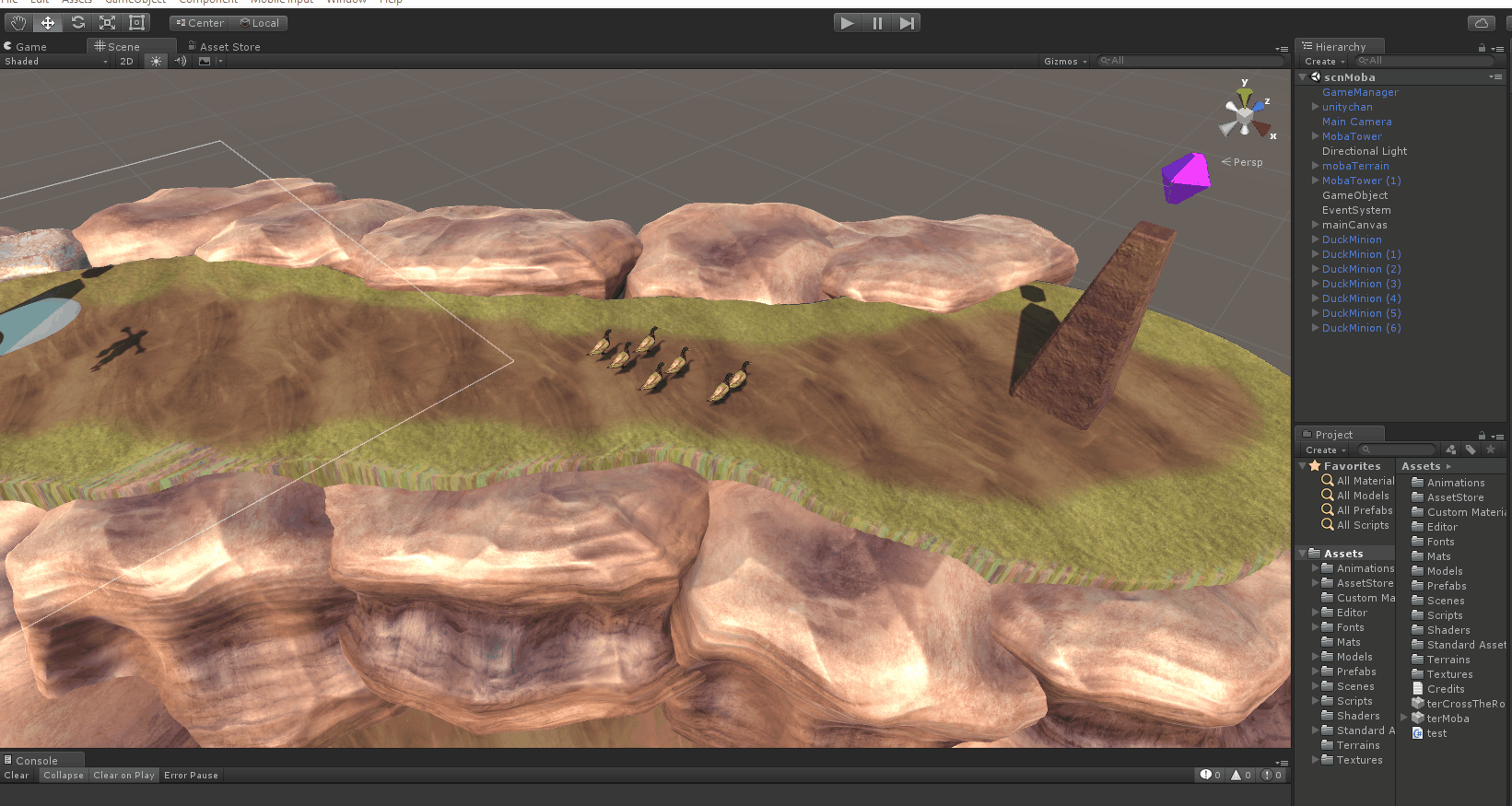Viewport: 1512px width, 806px height.
Task: Open the Asset Store tab
Action: (225, 47)
